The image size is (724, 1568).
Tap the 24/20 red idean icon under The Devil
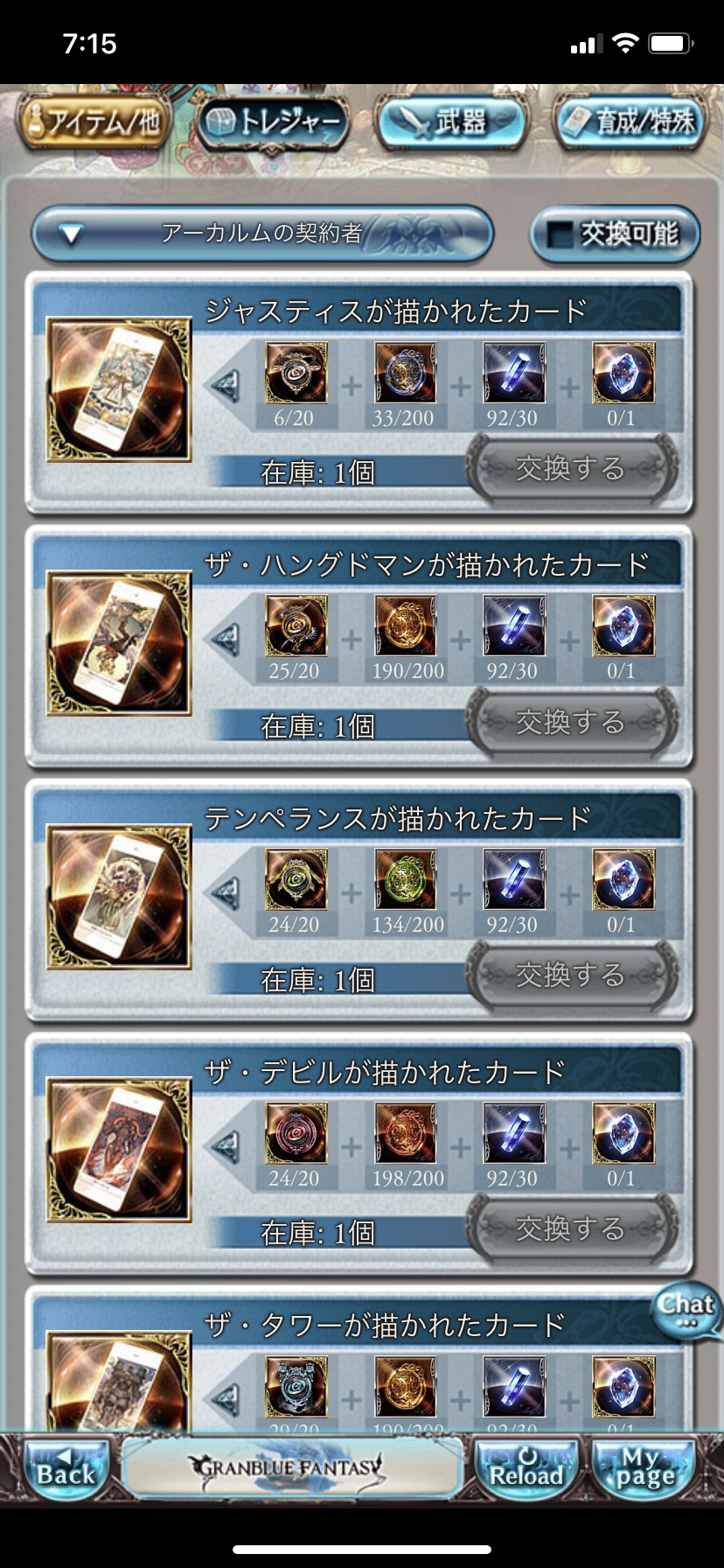(296, 1133)
